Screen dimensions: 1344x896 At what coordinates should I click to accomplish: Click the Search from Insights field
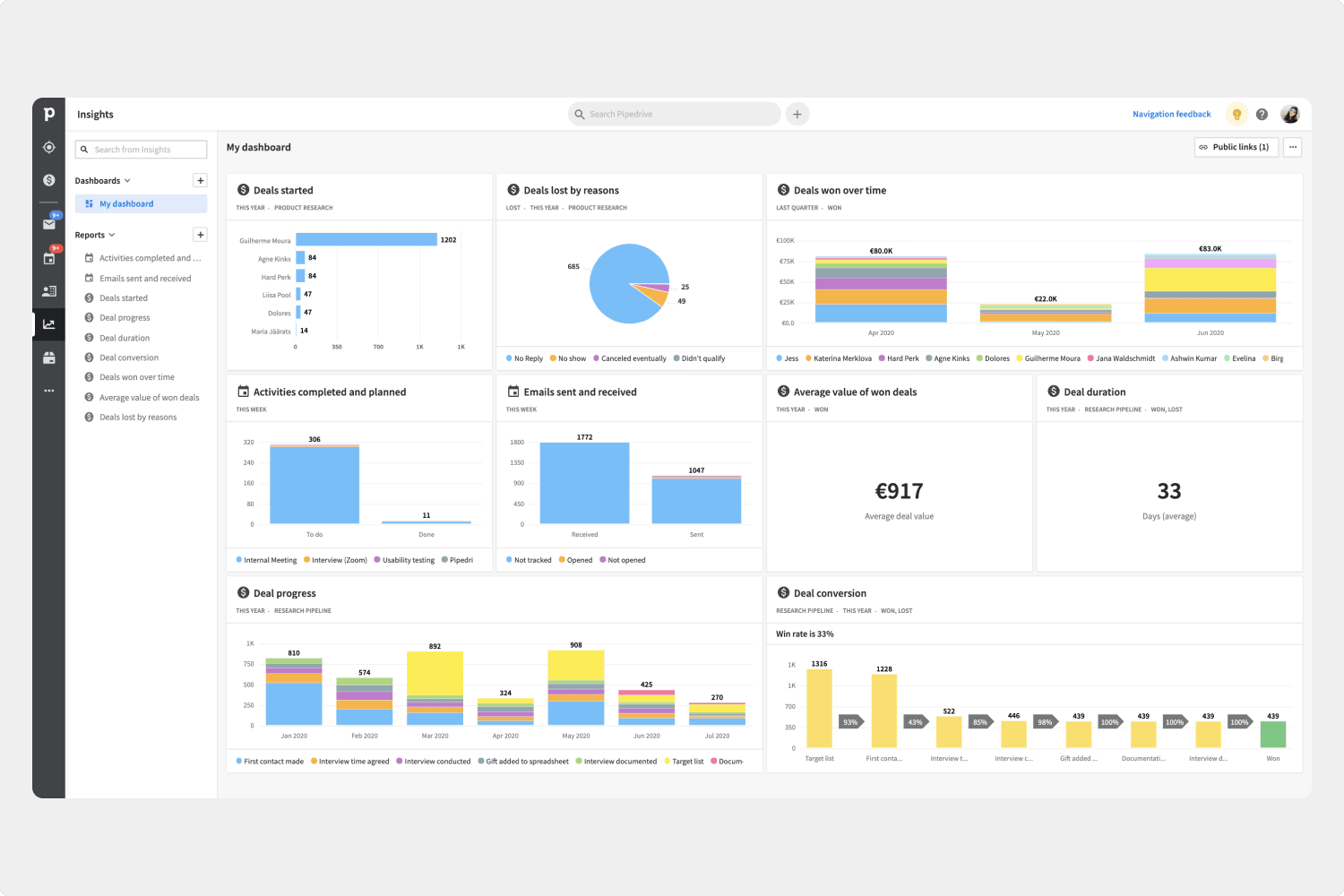(x=141, y=149)
